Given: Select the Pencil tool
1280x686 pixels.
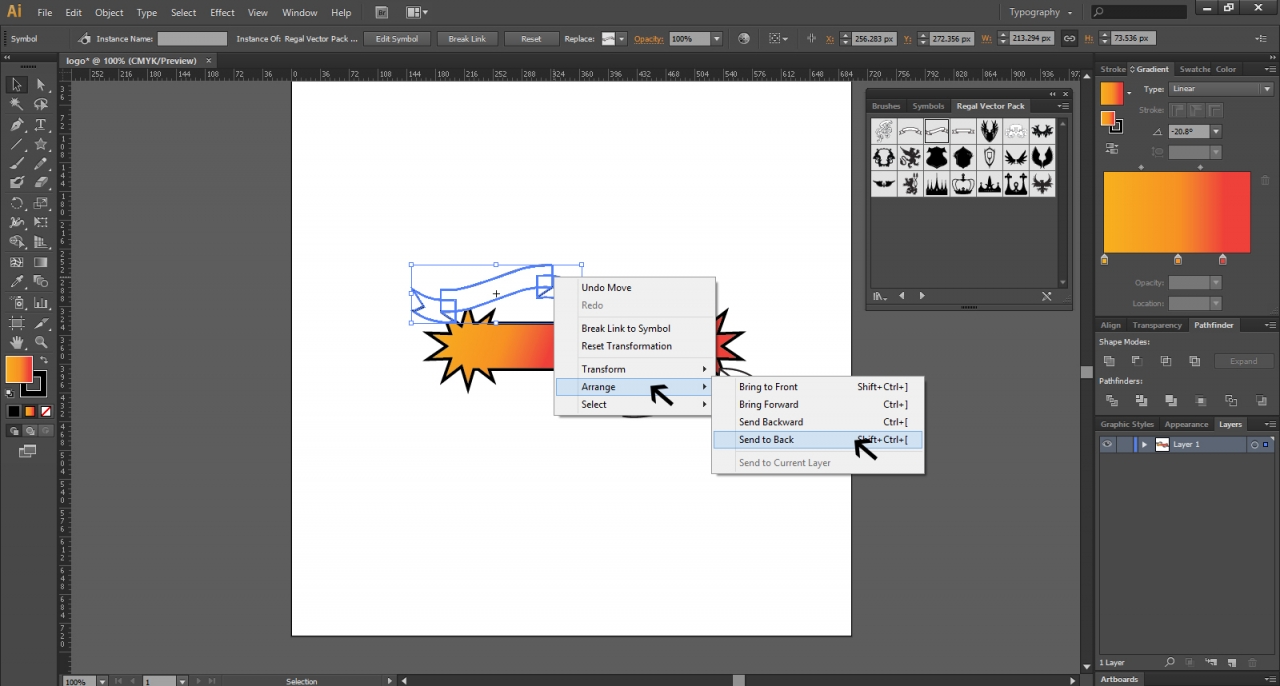Looking at the screenshot, I should point(41,163).
